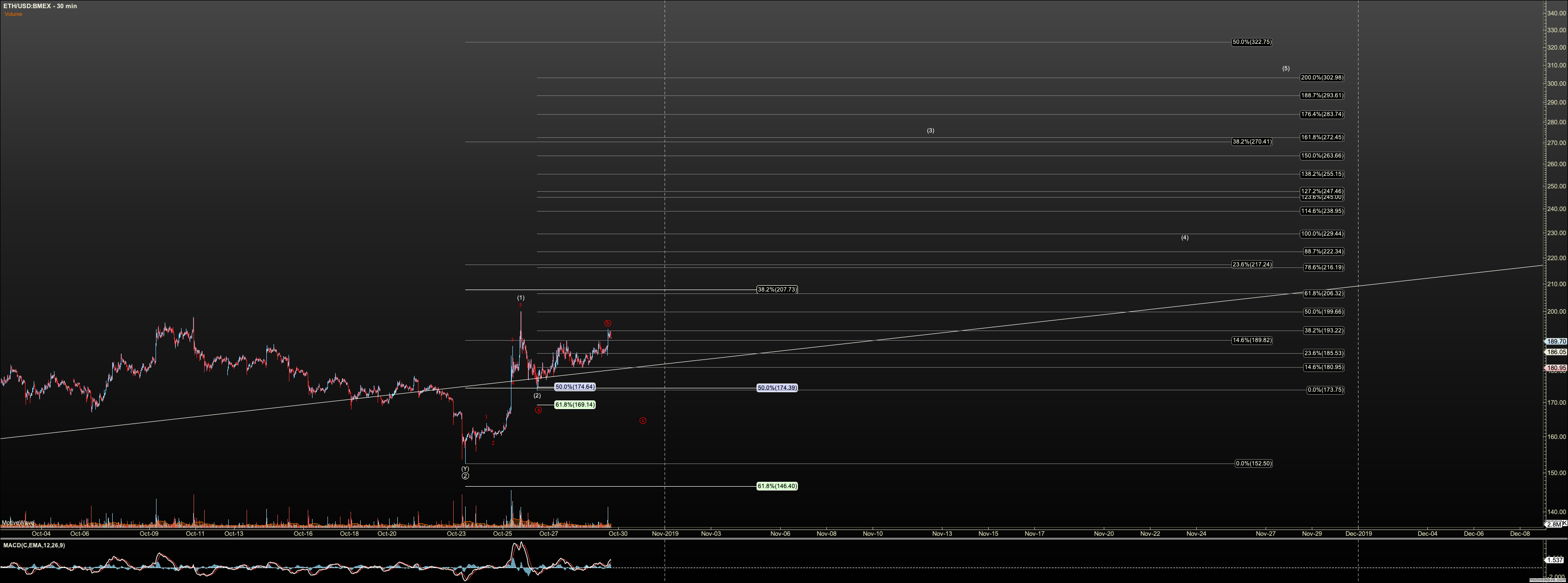1568x583 pixels.
Task: Click the red circled b wave marker
Action: point(607,323)
